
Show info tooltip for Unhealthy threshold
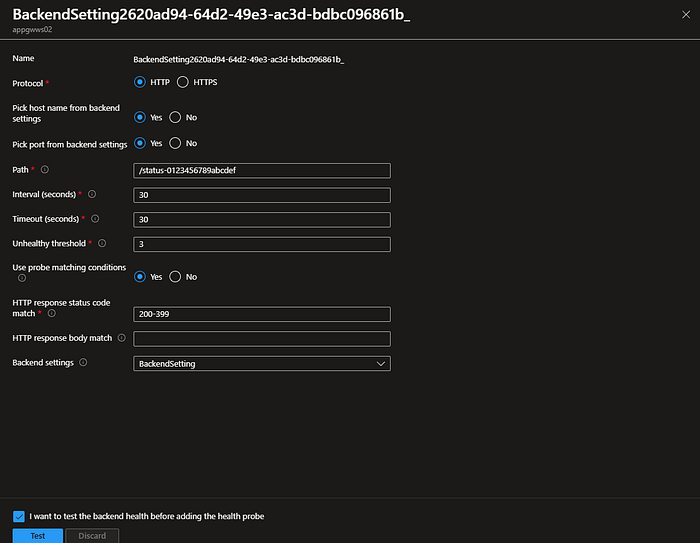102,243
